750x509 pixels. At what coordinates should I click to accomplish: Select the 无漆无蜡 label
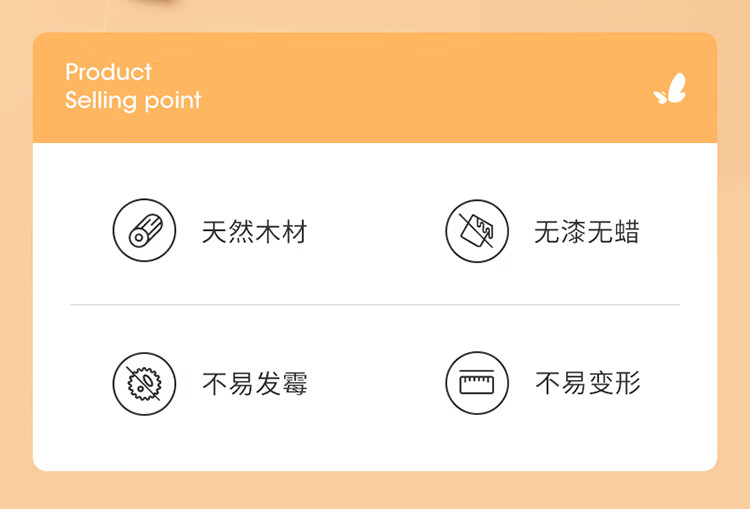pyautogui.click(x=587, y=232)
